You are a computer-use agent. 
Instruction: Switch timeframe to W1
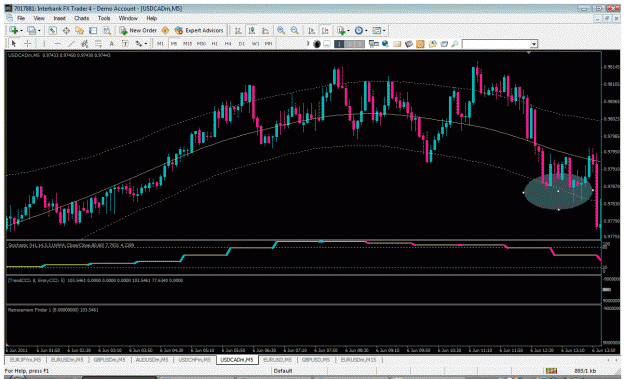tap(255, 43)
